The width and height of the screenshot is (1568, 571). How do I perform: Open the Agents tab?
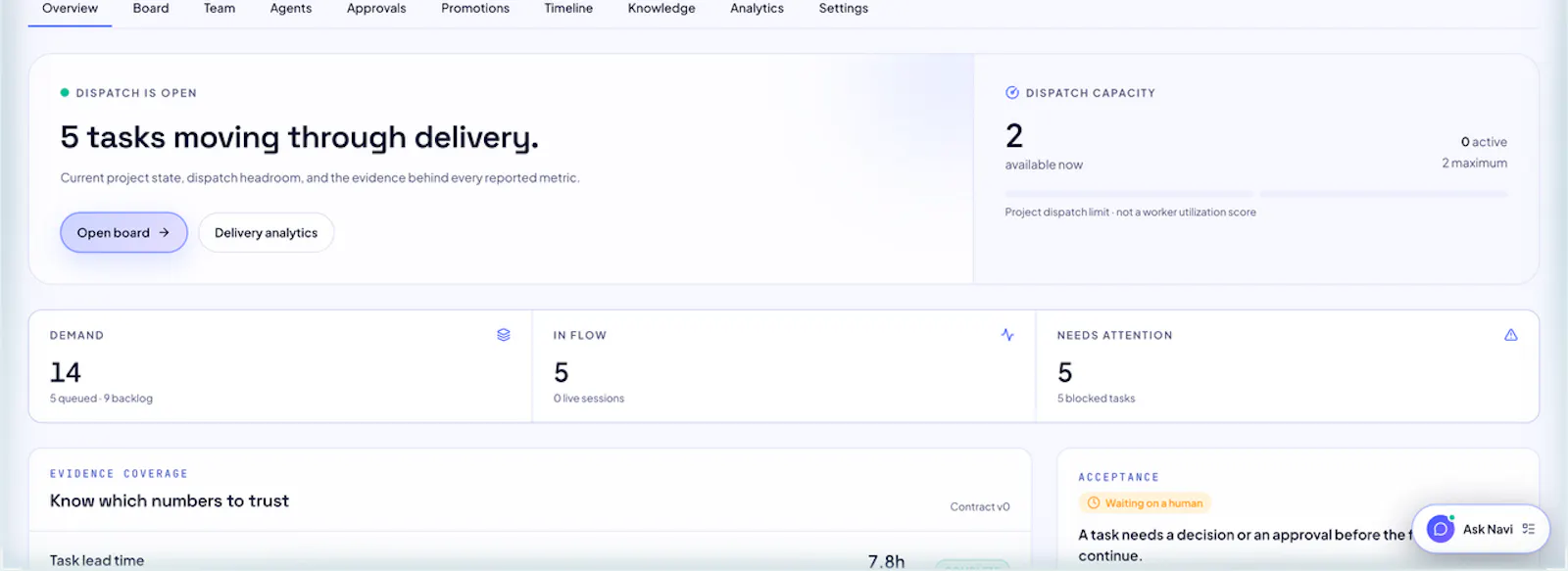[x=291, y=9]
